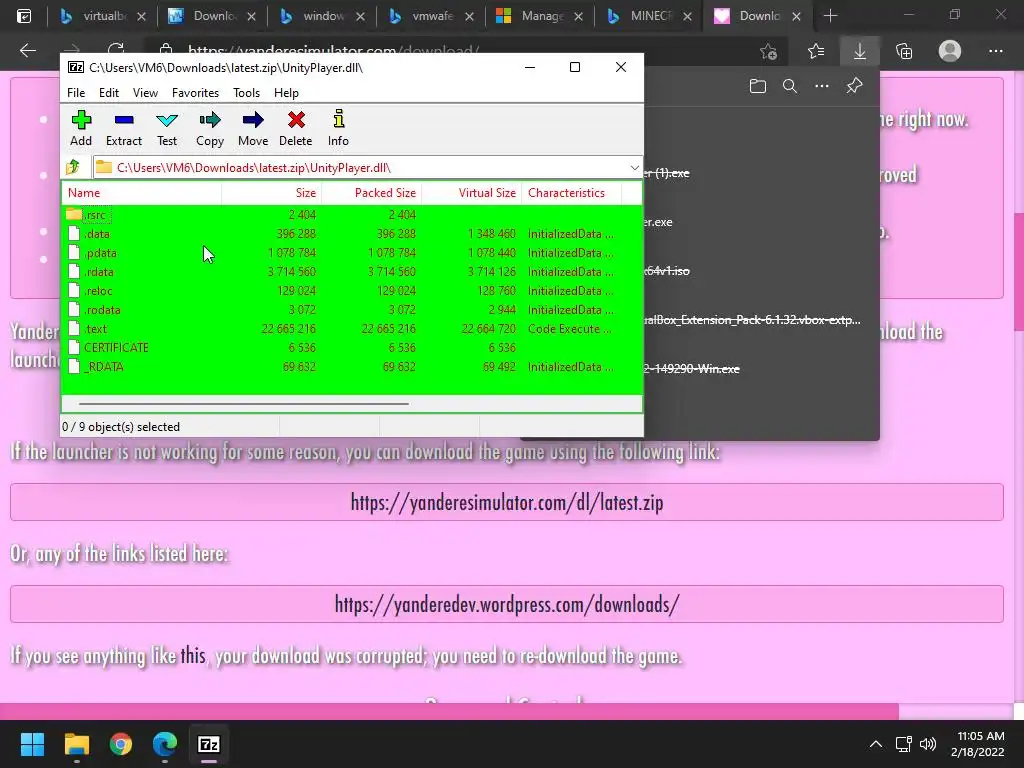
Task: Open the volume tray icon
Action: pyautogui.click(x=927, y=744)
